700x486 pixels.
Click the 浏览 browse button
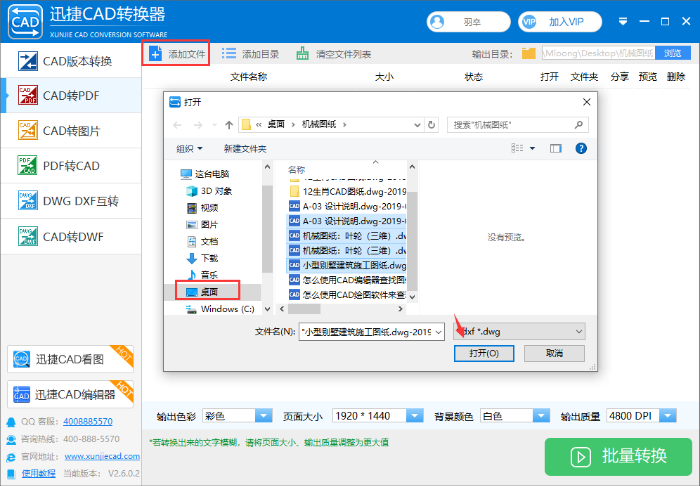[x=672, y=54]
